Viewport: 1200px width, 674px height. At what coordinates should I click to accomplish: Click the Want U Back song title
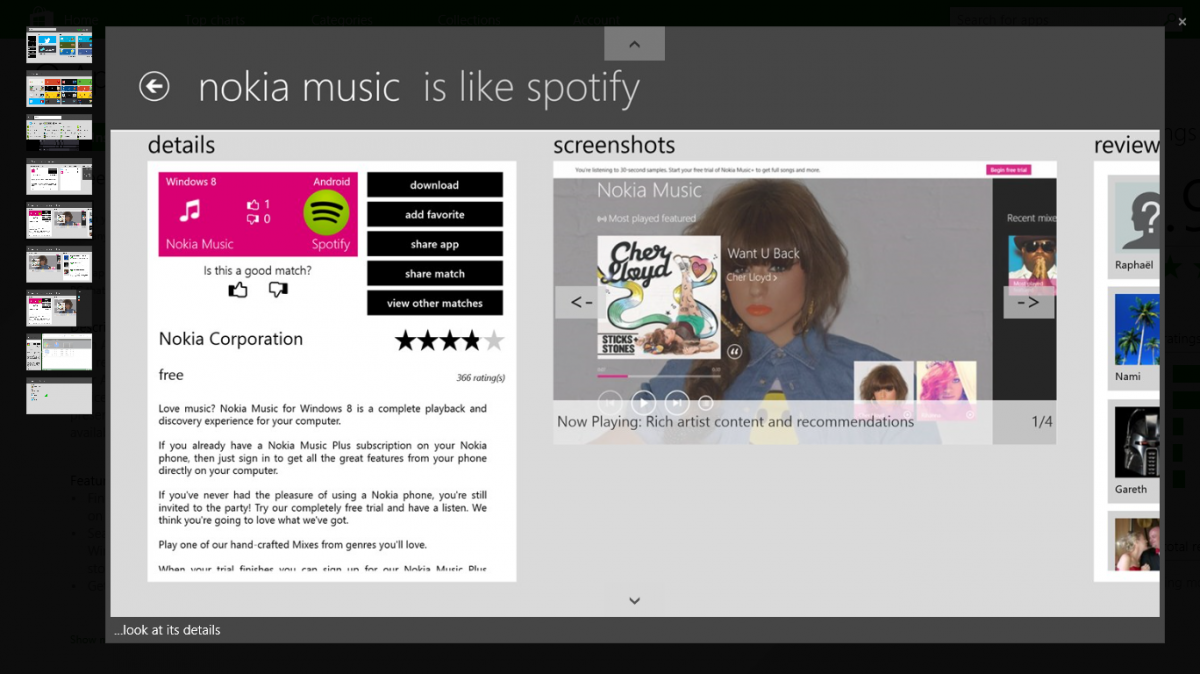click(763, 254)
